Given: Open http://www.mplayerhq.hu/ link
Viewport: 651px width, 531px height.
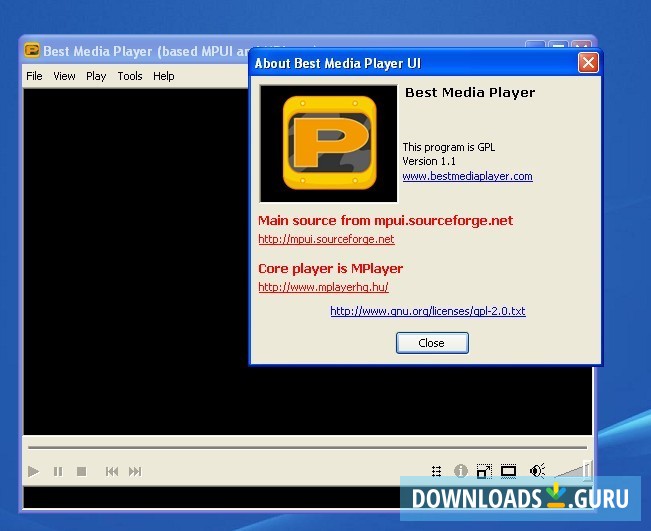Looking at the screenshot, I should click(x=323, y=287).
